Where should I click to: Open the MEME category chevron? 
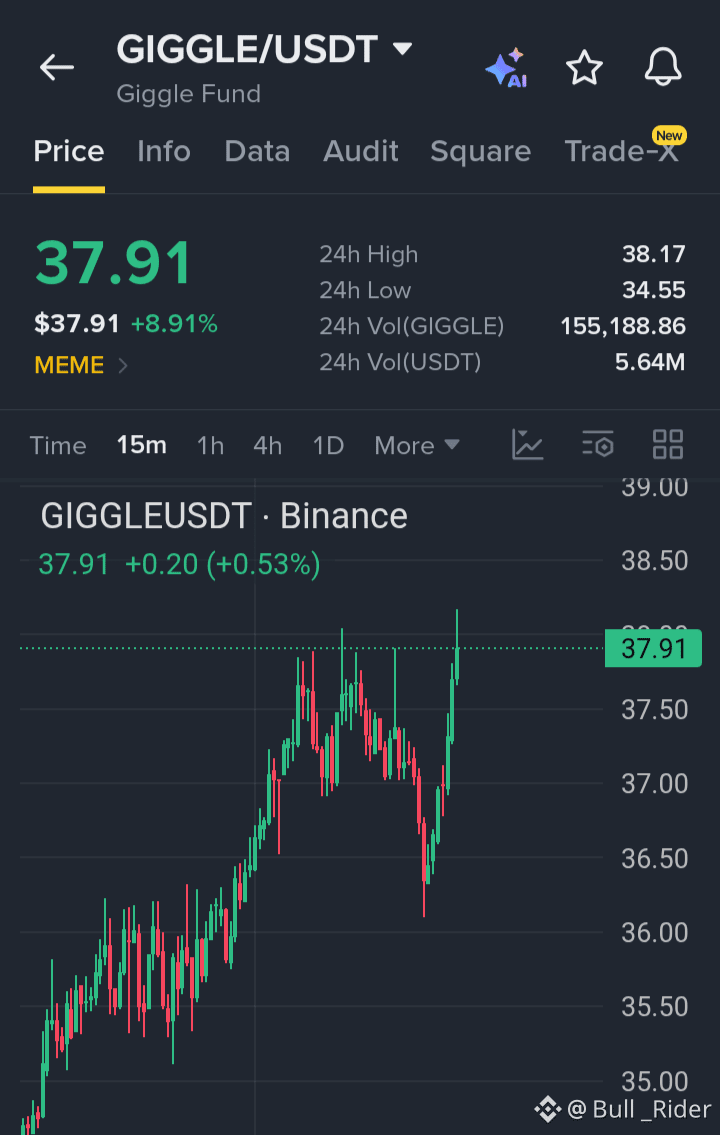pyautogui.click(x=123, y=366)
